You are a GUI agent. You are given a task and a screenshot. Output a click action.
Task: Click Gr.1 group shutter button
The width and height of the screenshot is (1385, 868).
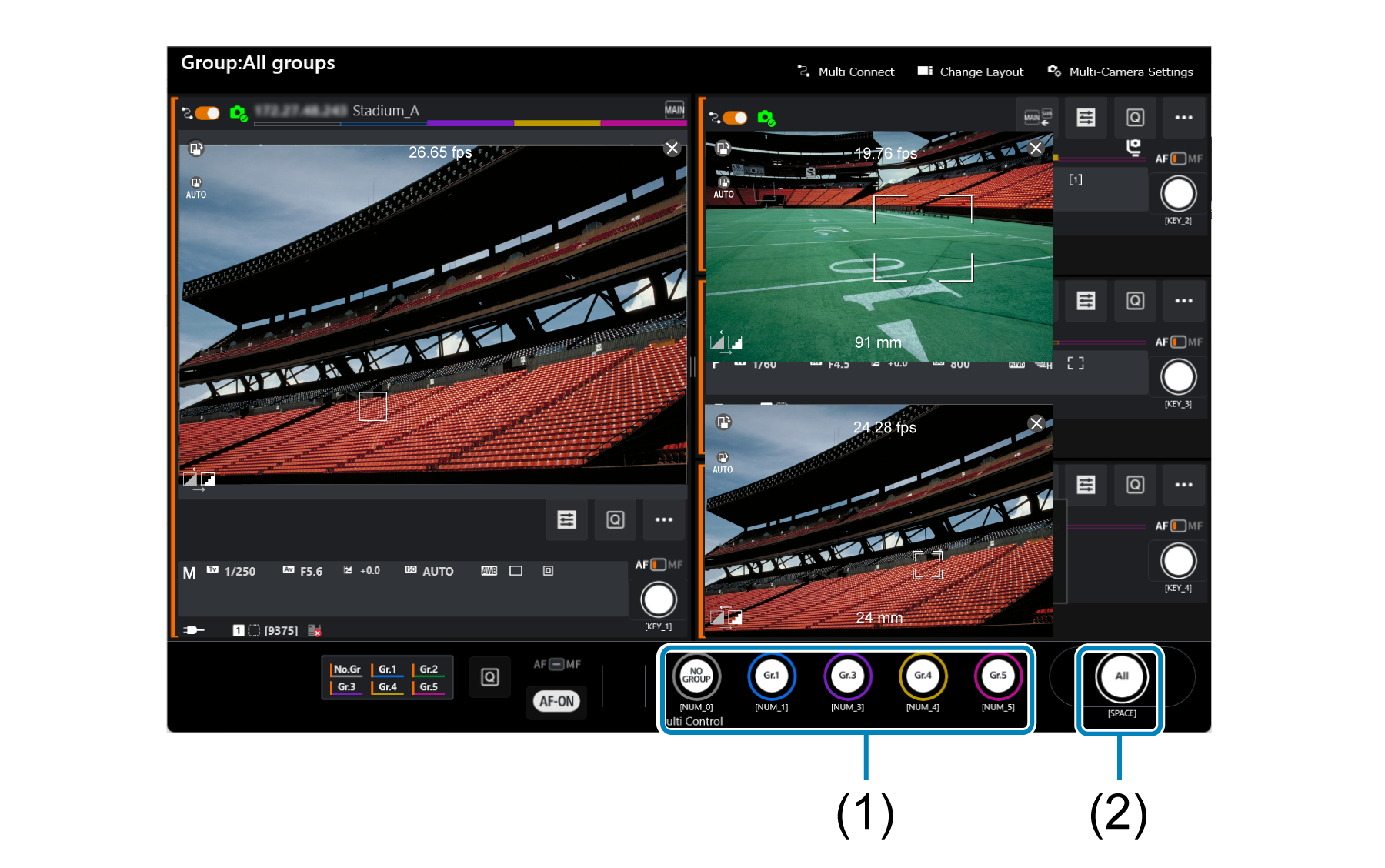coord(771,676)
